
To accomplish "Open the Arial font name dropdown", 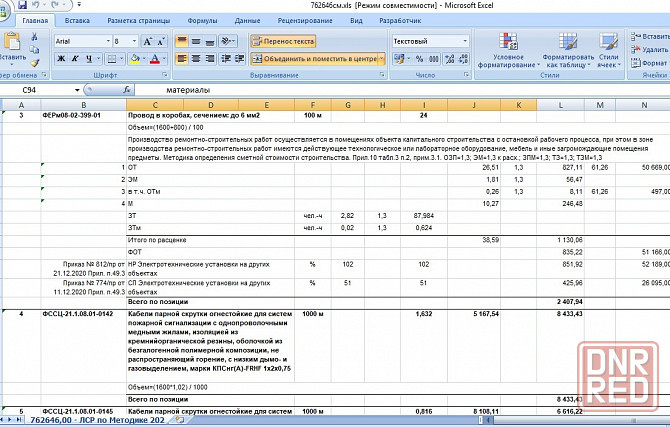I will pos(106,41).
